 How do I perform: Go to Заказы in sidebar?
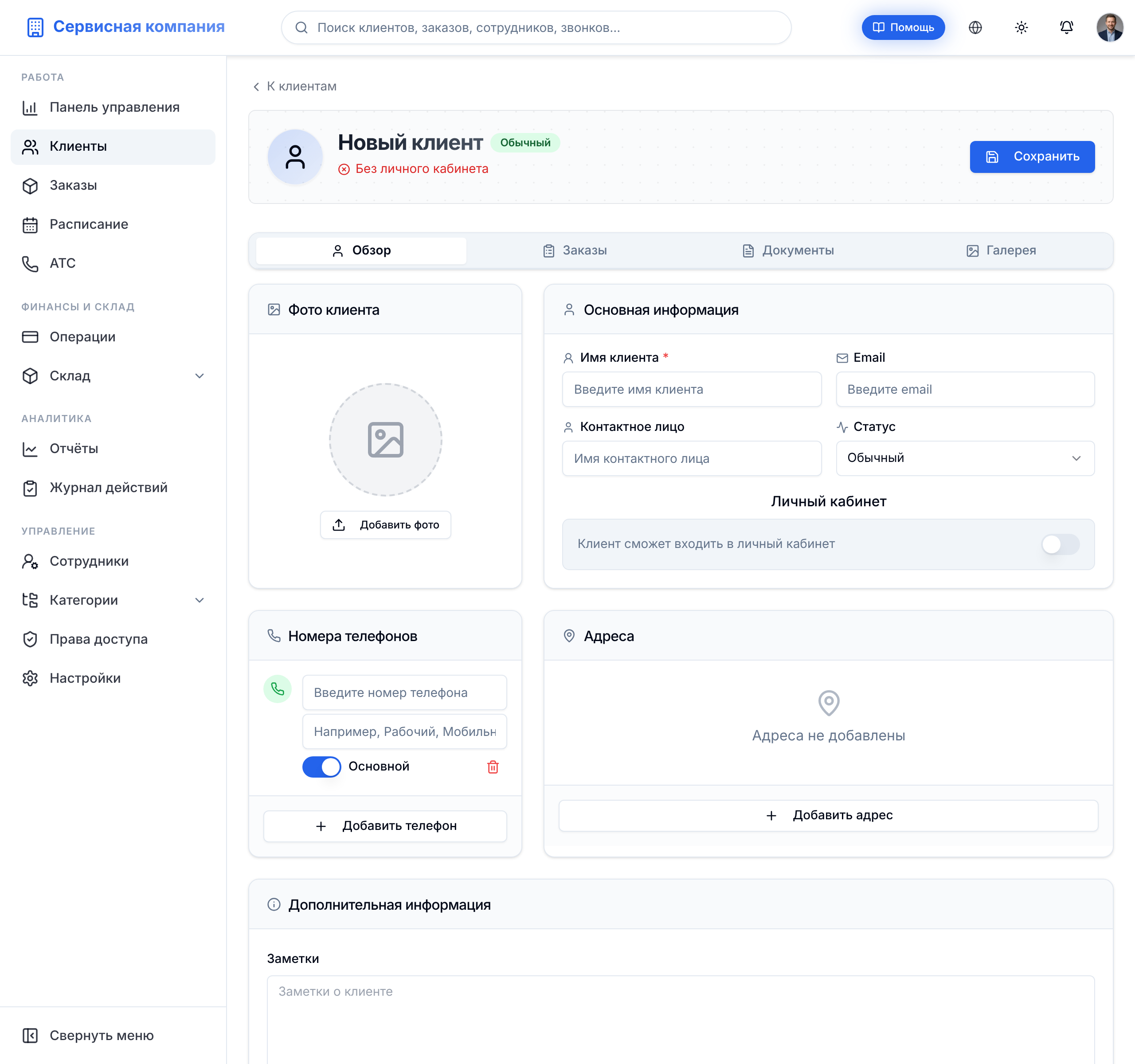113,185
